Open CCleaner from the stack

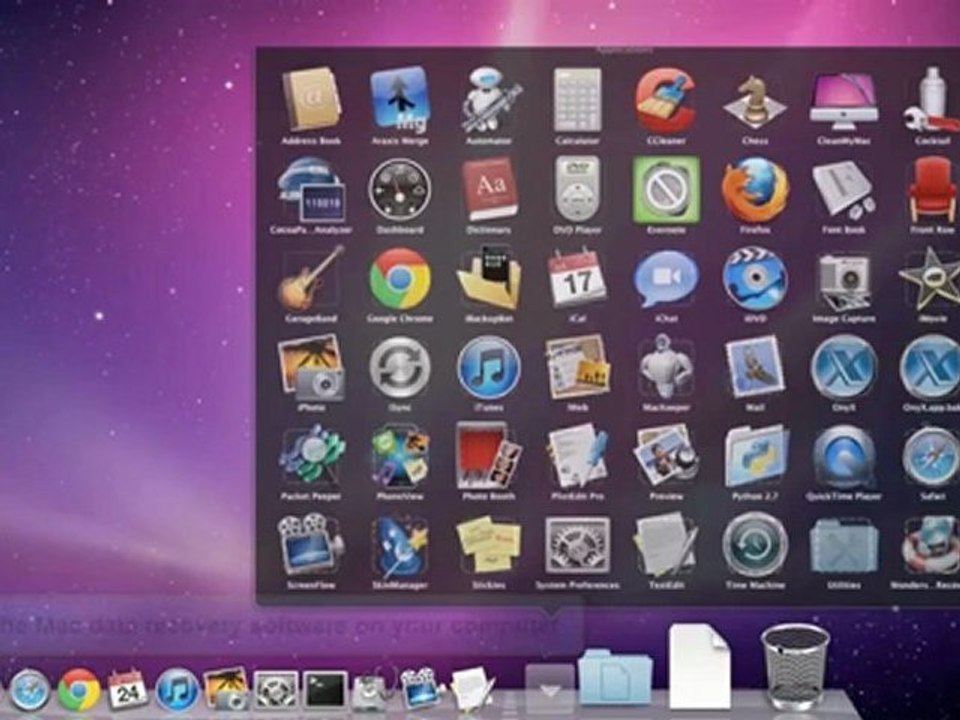point(666,100)
